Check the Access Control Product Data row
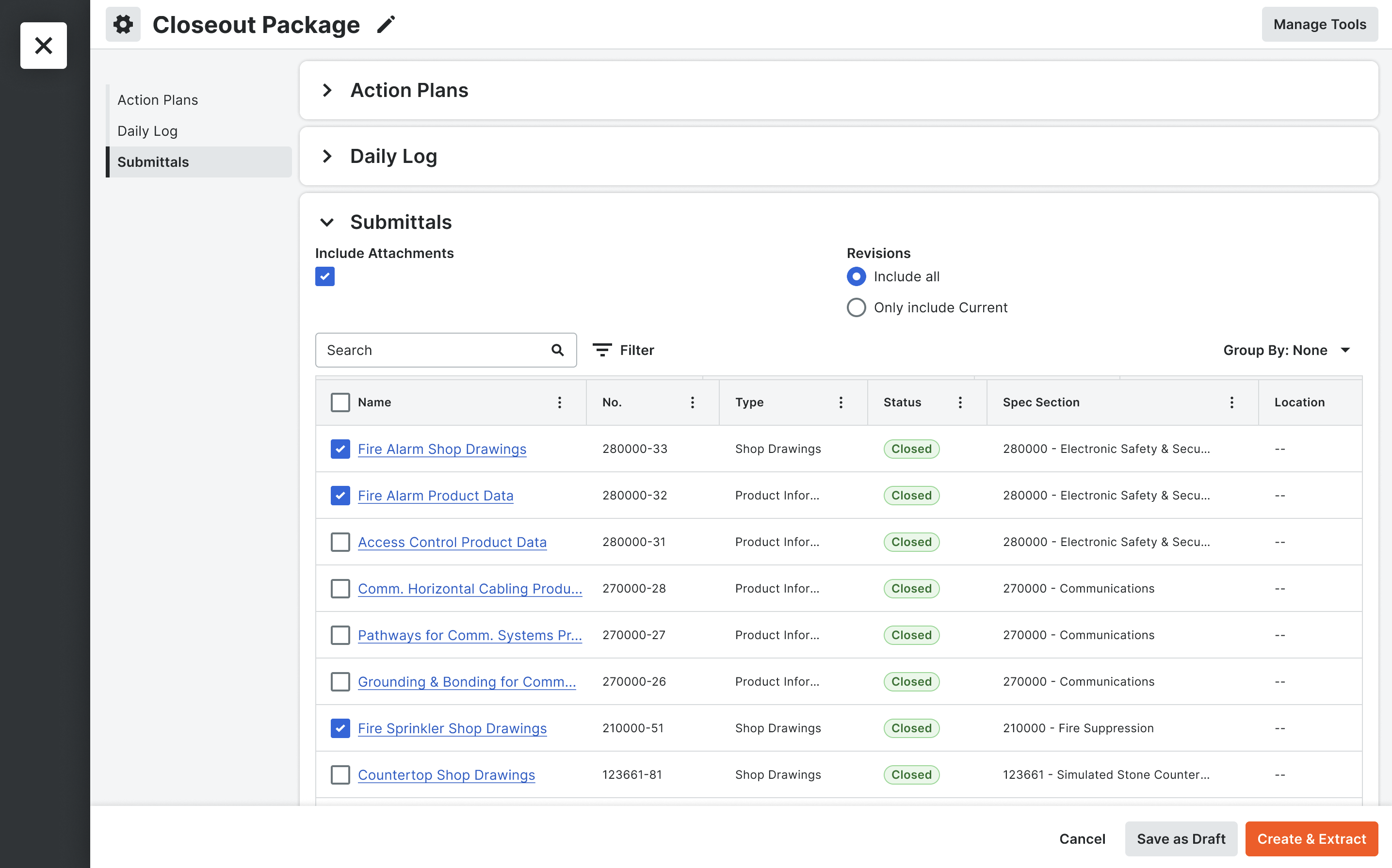Viewport: 1392px width, 868px height. pyautogui.click(x=340, y=542)
